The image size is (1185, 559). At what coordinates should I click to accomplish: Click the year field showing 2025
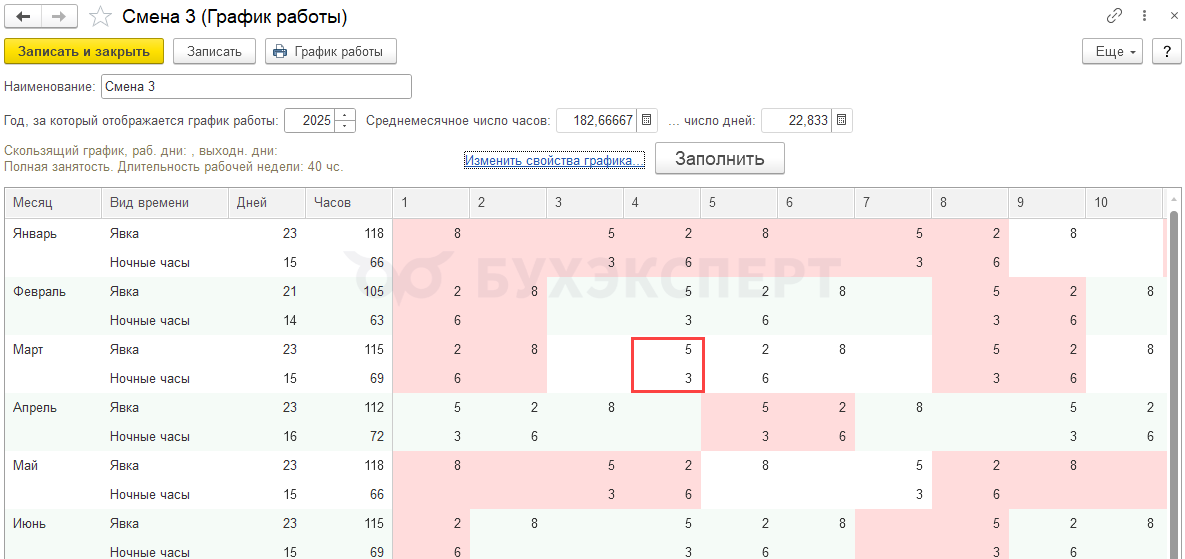pyautogui.click(x=310, y=120)
